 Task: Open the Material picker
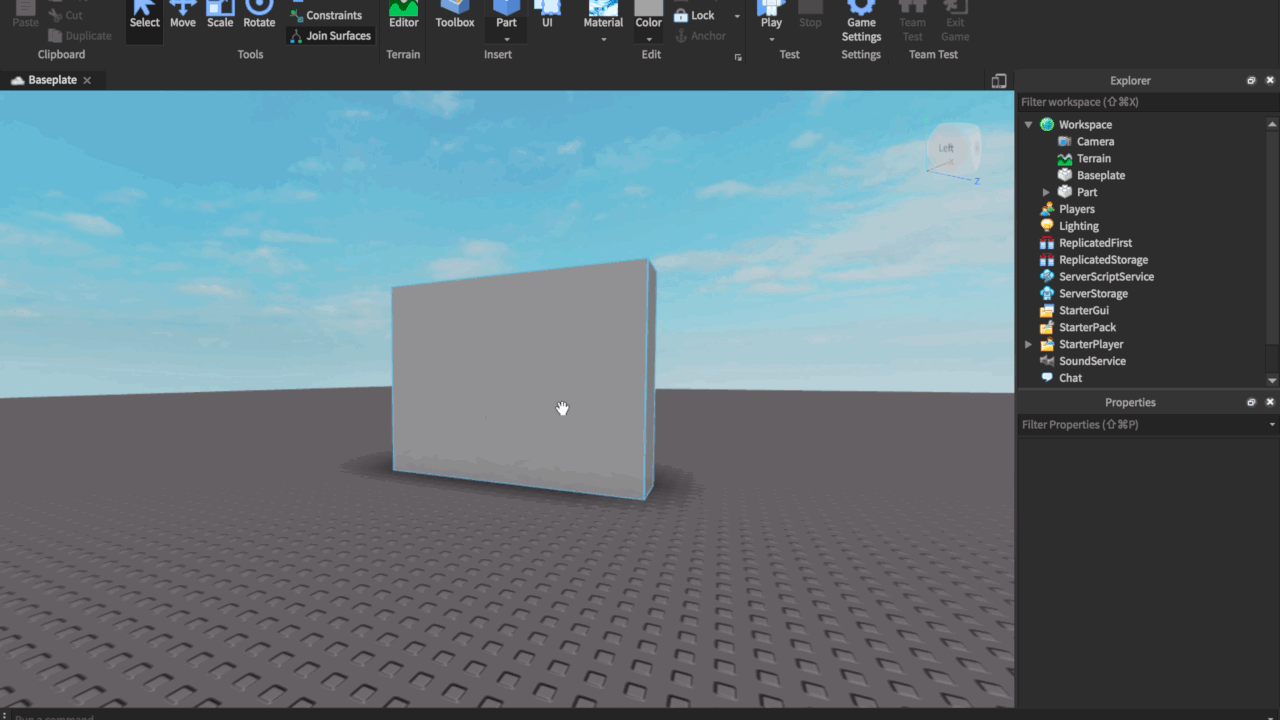[604, 14]
